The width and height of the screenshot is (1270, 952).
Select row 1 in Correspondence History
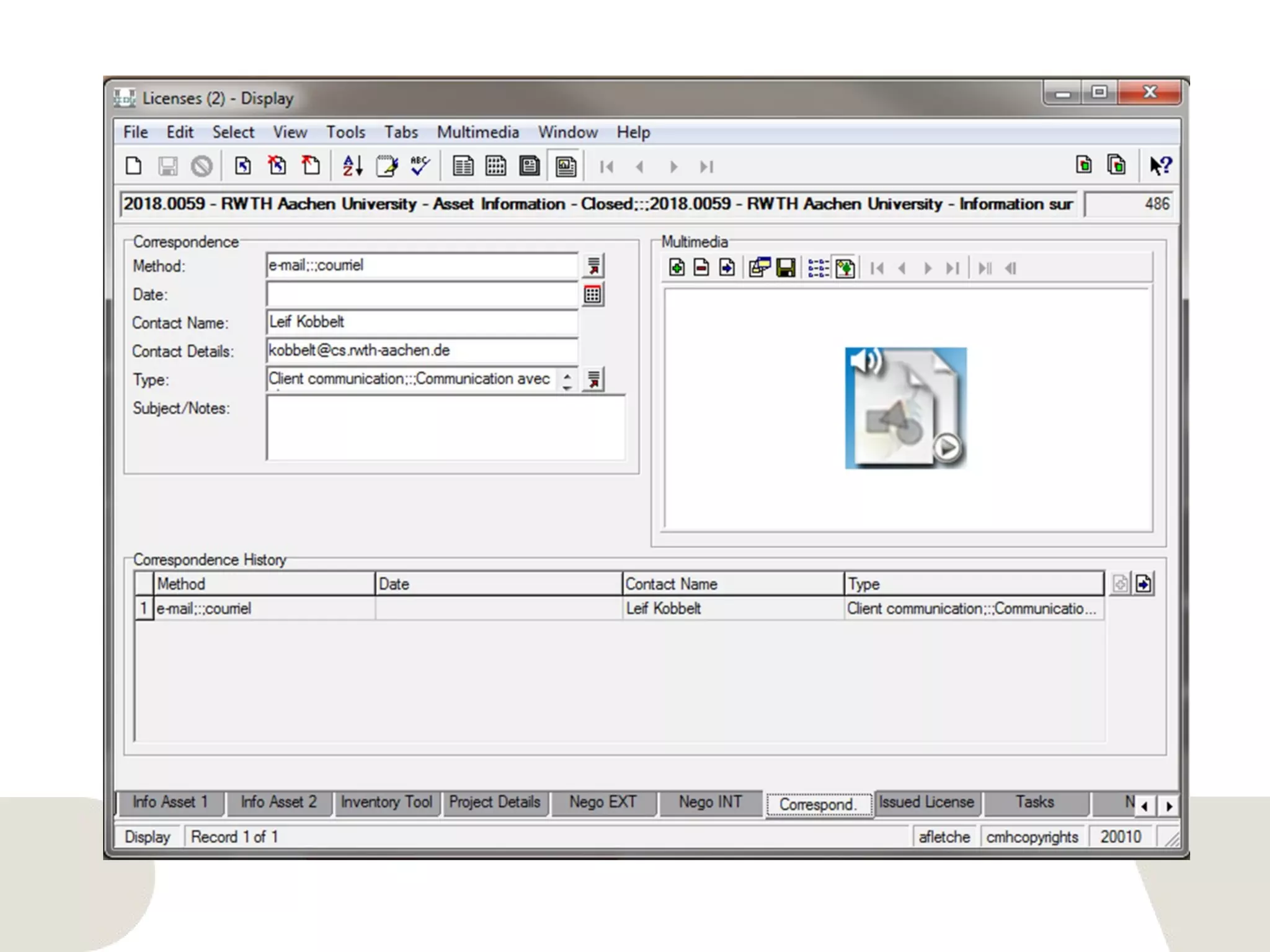coord(143,608)
